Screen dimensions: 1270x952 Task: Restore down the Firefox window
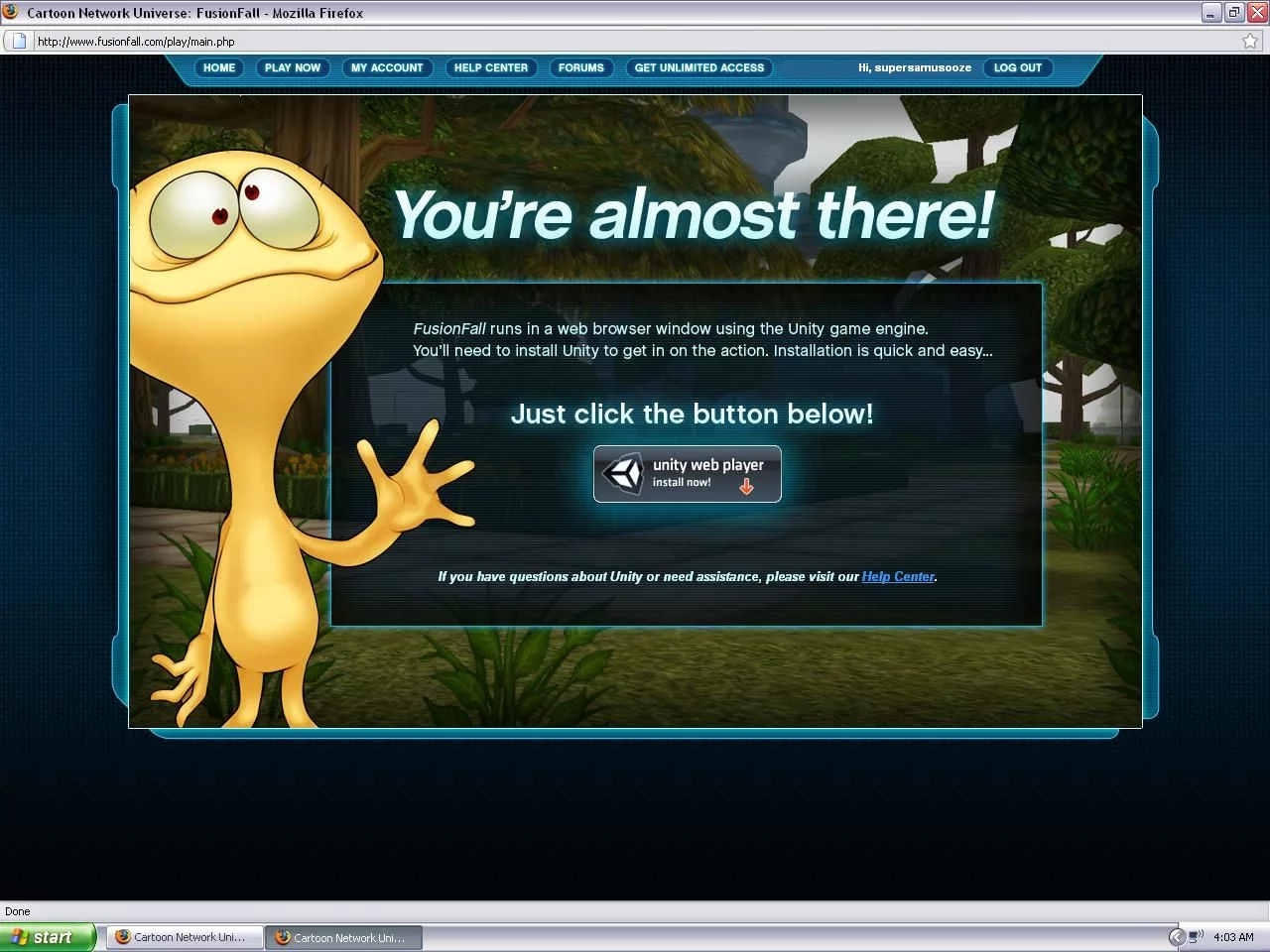1234,12
